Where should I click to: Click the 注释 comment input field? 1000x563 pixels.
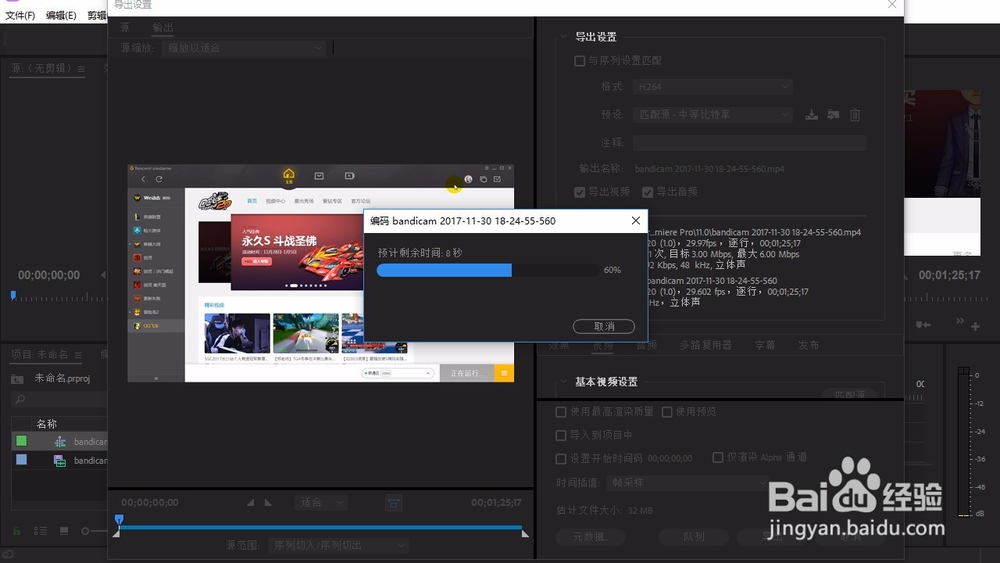[749, 143]
